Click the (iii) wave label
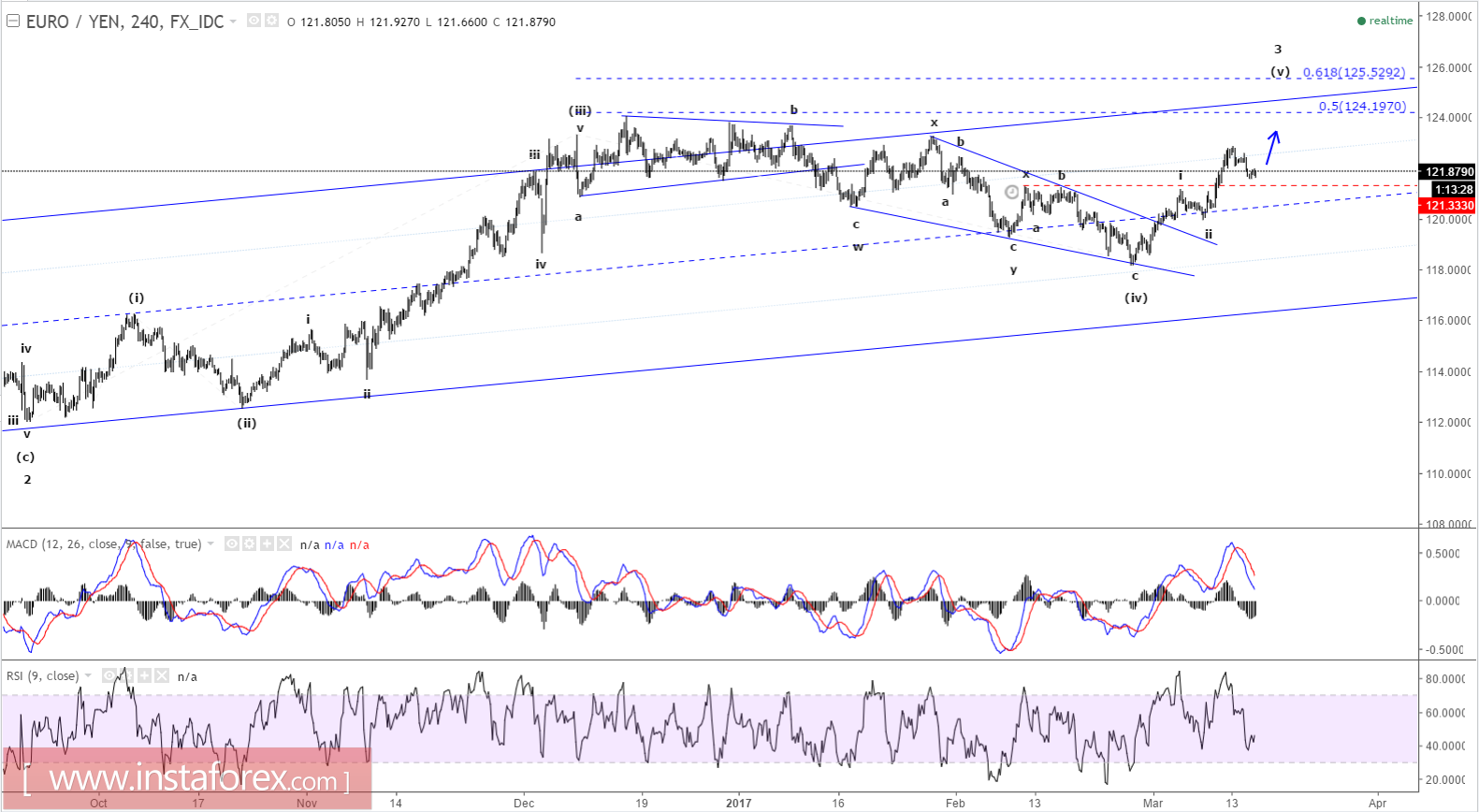The width and height of the screenshot is (1479, 812). click(x=580, y=110)
